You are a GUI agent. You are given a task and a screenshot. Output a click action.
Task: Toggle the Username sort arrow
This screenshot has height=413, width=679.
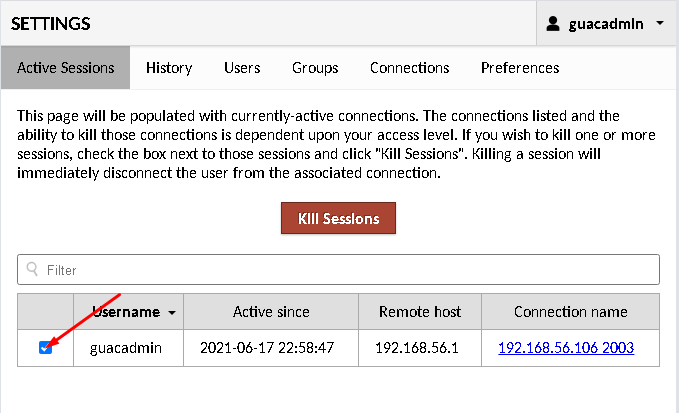pyautogui.click(x=172, y=313)
